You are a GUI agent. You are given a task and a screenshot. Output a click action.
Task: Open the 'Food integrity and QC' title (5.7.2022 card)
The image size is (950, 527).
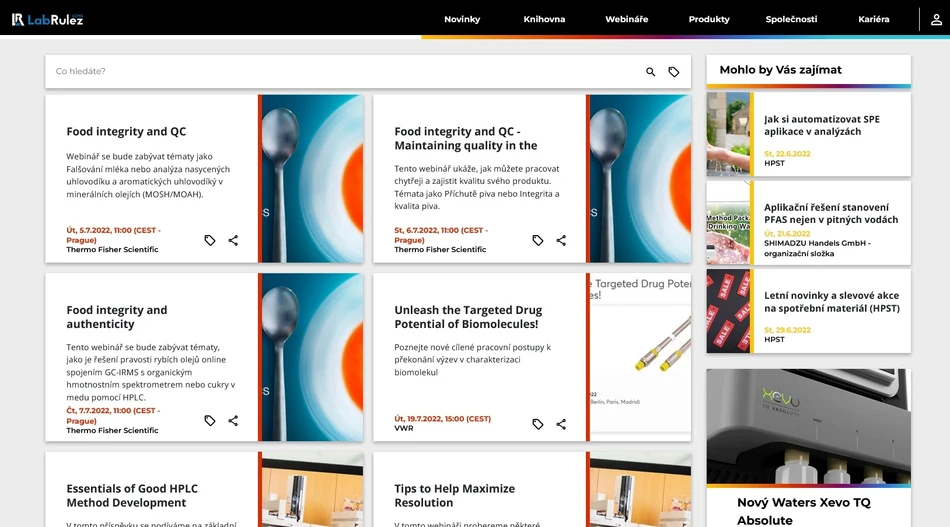[126, 131]
